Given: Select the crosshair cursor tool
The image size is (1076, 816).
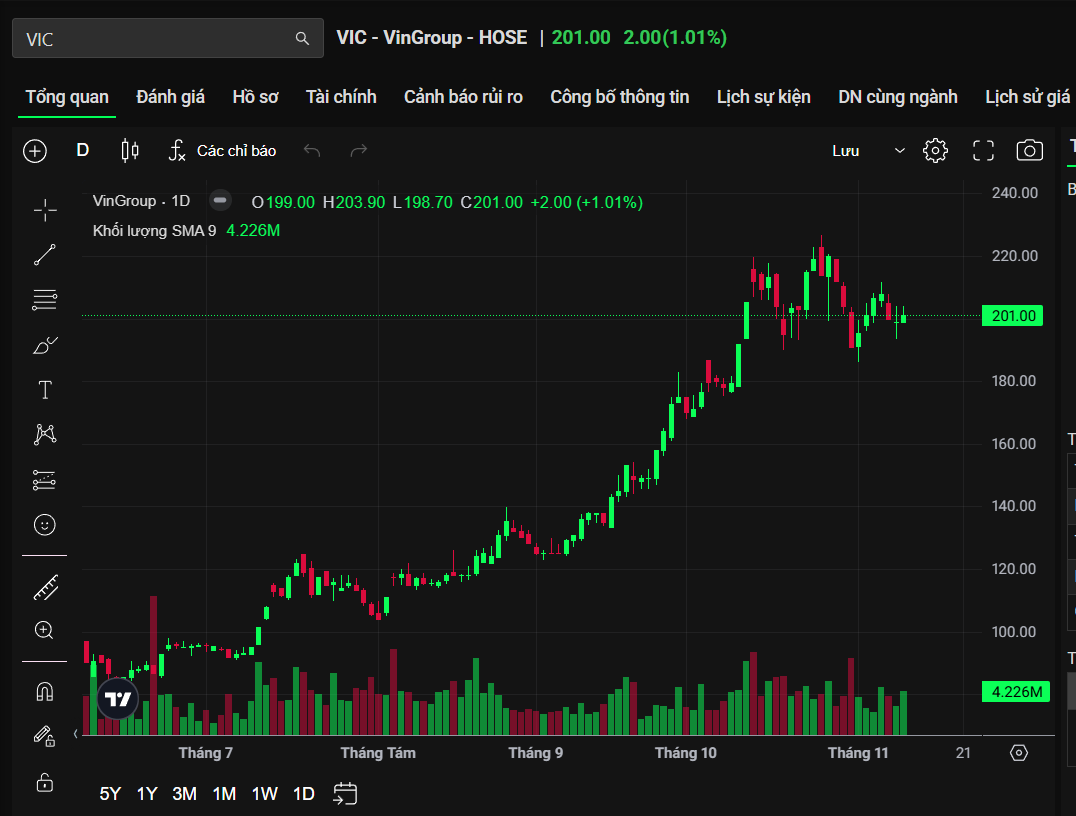Looking at the screenshot, I should point(45,209).
